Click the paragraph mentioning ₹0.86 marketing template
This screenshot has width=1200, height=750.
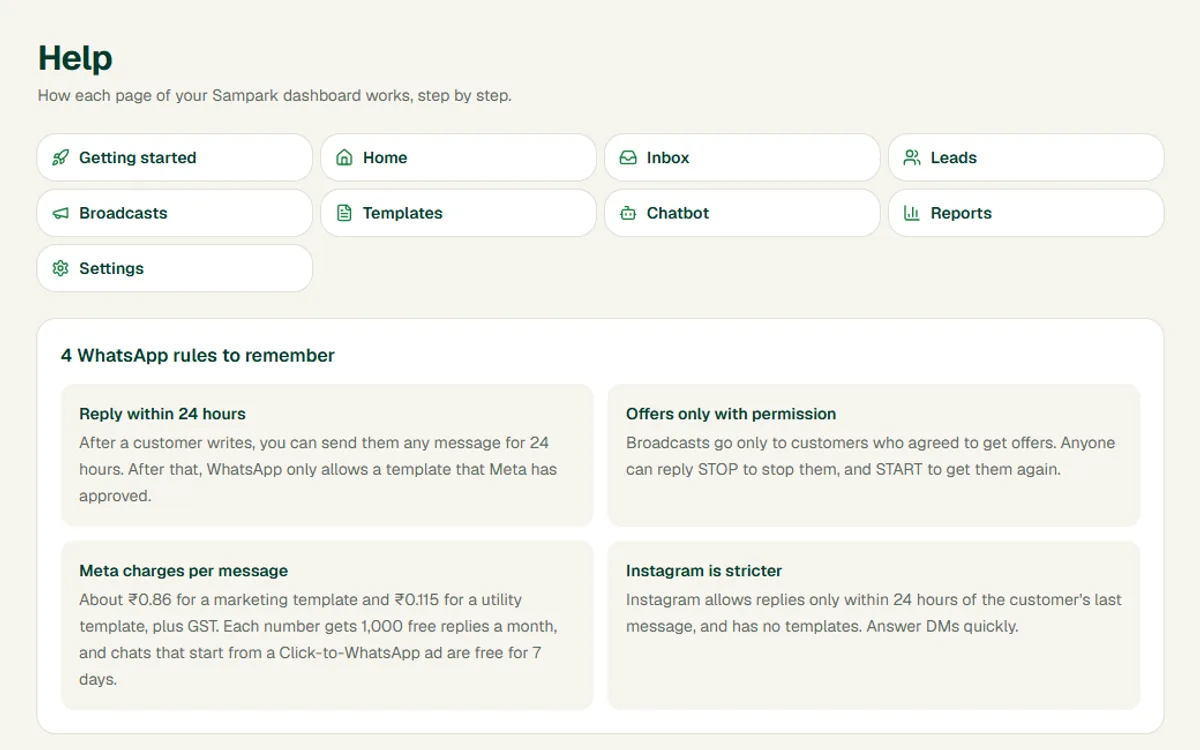pyautogui.click(x=318, y=639)
